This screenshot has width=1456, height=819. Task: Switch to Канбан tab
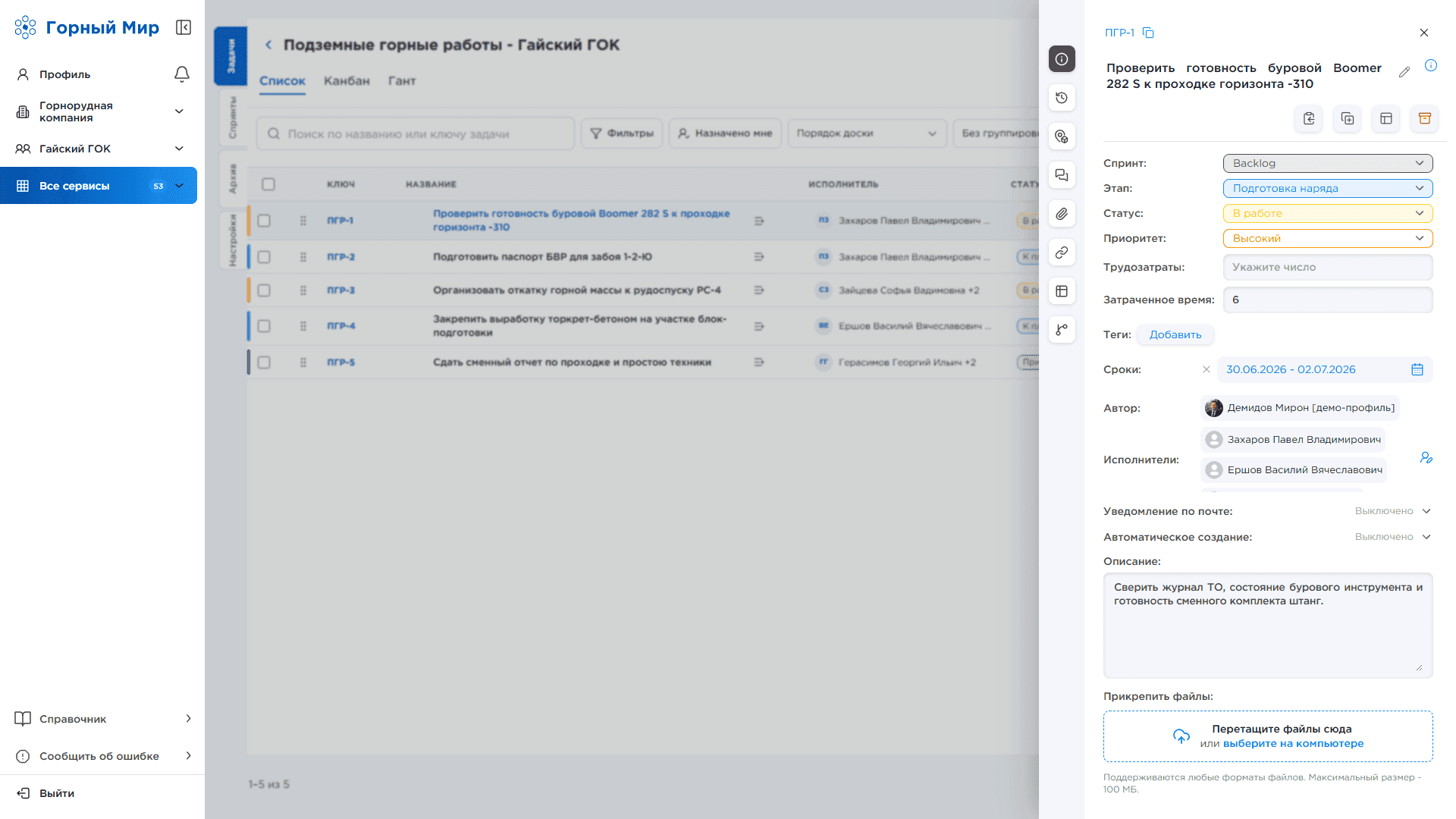pos(347,81)
